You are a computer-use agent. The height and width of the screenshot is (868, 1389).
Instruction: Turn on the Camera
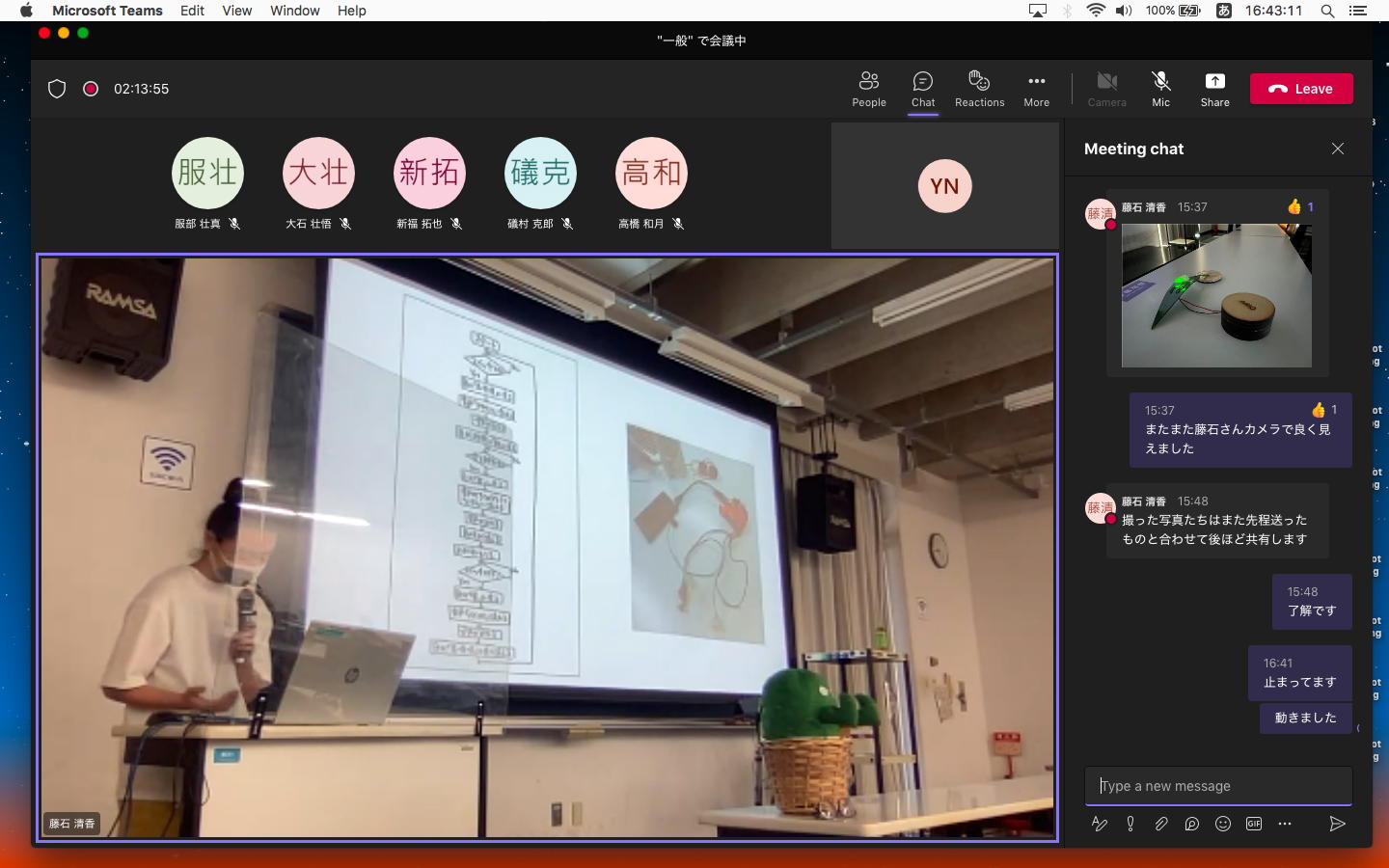[x=1106, y=89]
